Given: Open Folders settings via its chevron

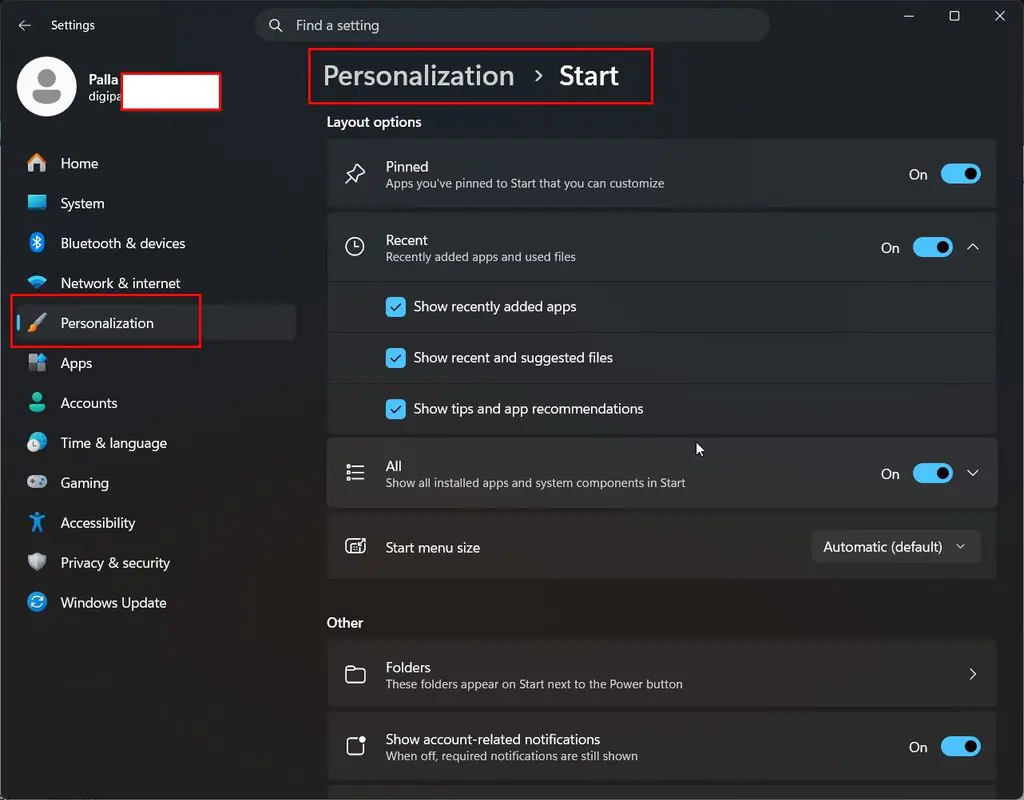Looking at the screenshot, I should pyautogui.click(x=972, y=674).
